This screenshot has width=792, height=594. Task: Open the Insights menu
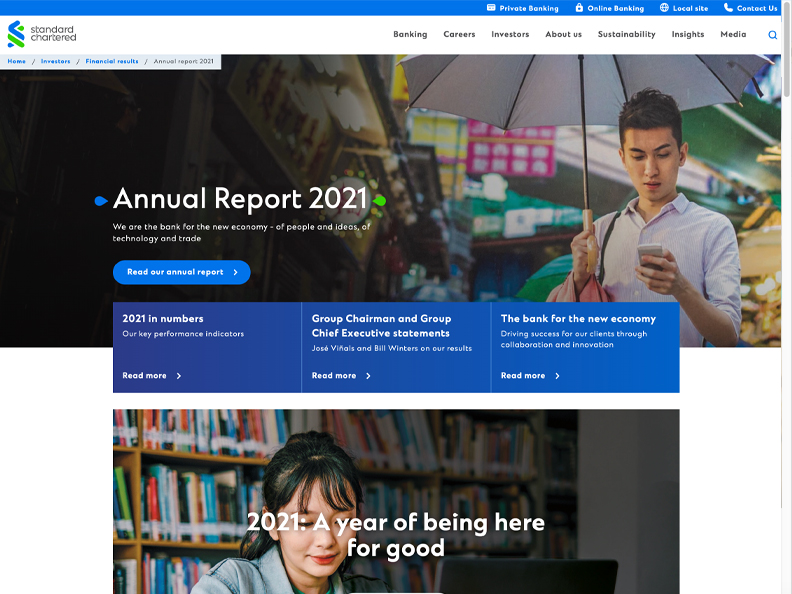point(687,34)
